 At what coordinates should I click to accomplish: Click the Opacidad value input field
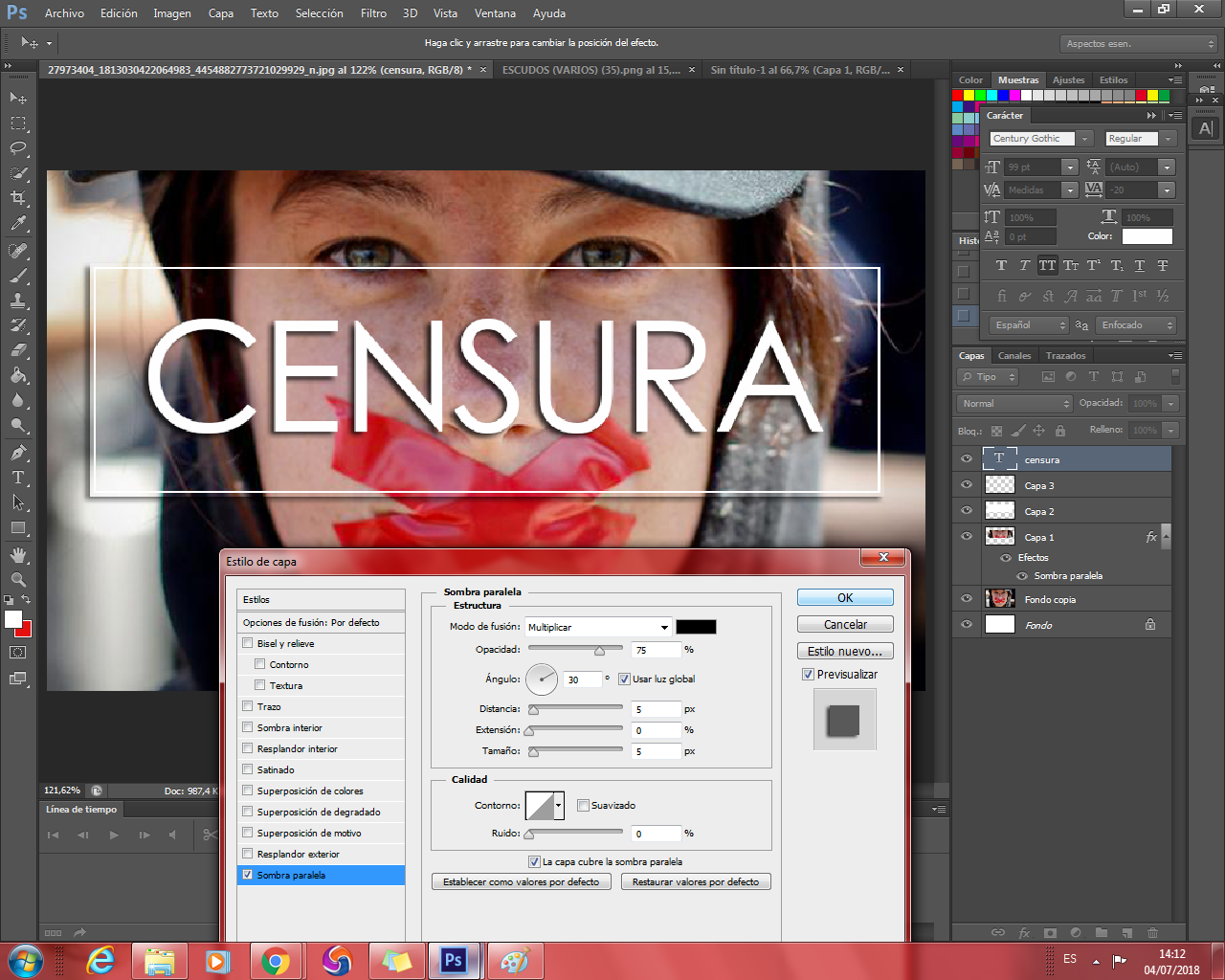(x=656, y=650)
